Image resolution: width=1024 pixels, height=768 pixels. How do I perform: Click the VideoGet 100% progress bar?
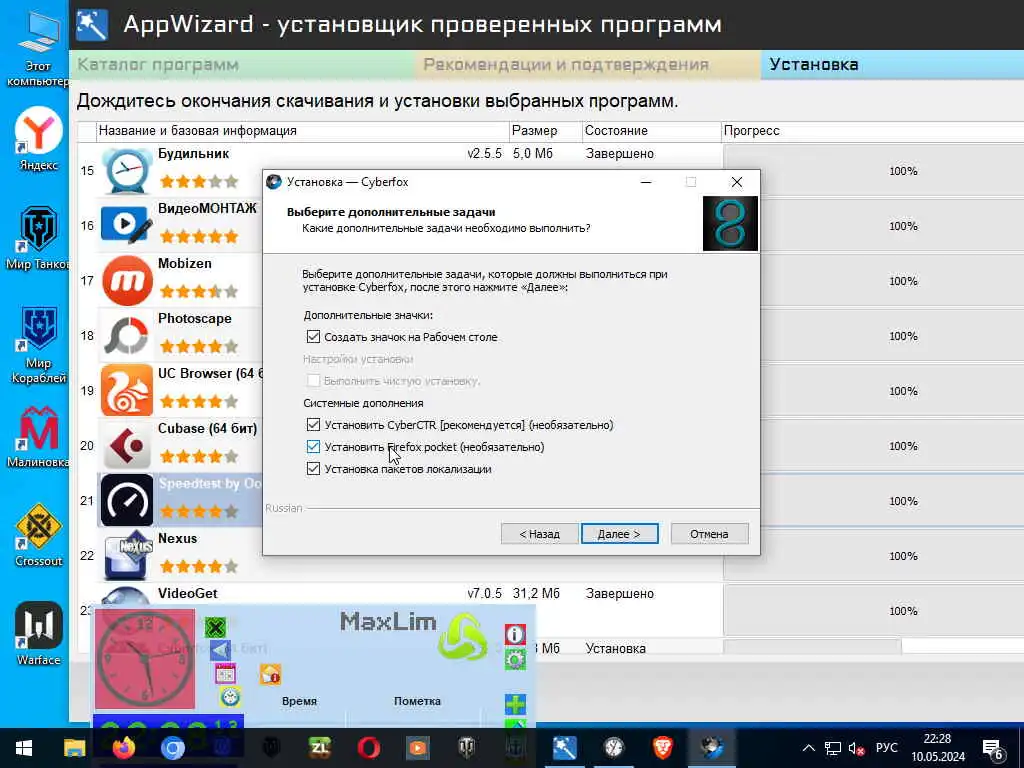coord(874,611)
